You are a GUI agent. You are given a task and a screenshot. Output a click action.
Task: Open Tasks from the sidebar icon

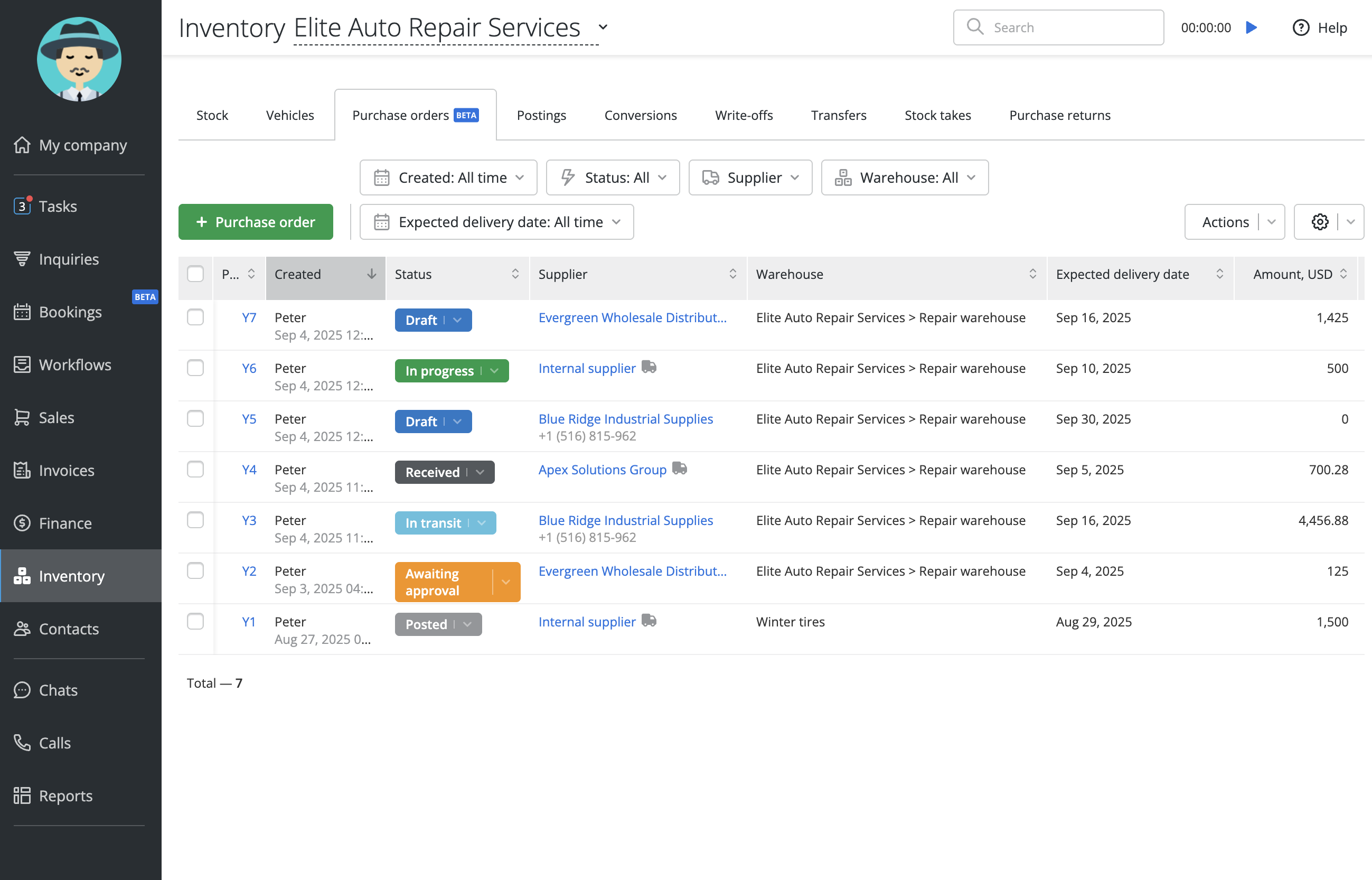point(22,205)
